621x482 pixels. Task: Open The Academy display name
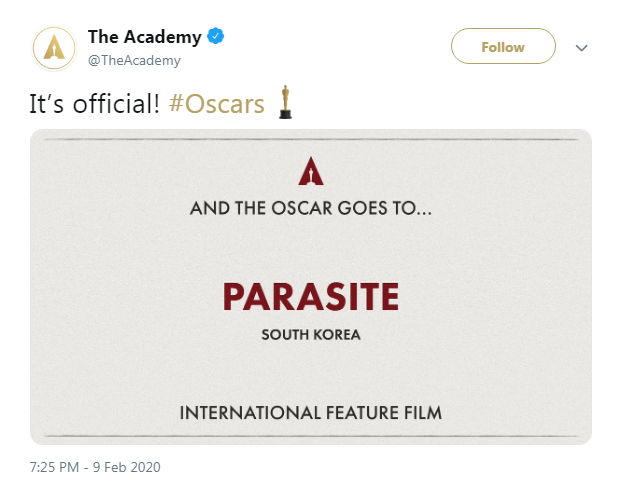pyautogui.click(x=145, y=37)
